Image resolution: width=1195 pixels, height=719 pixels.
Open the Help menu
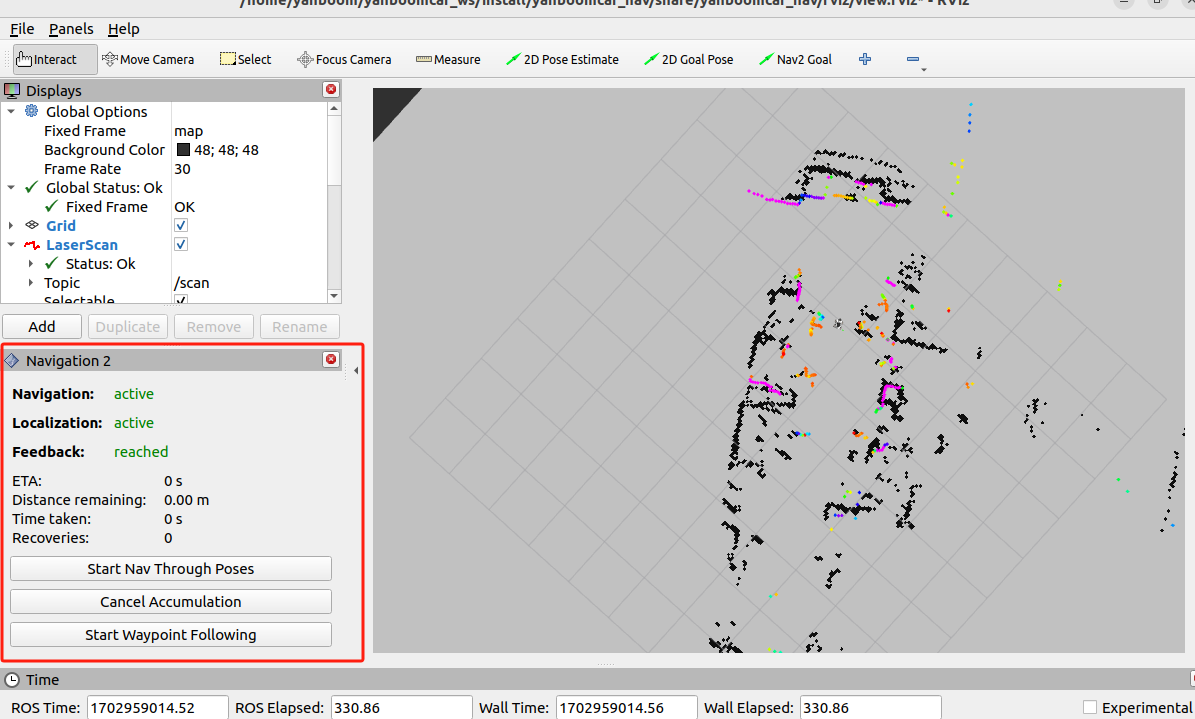pyautogui.click(x=123, y=29)
